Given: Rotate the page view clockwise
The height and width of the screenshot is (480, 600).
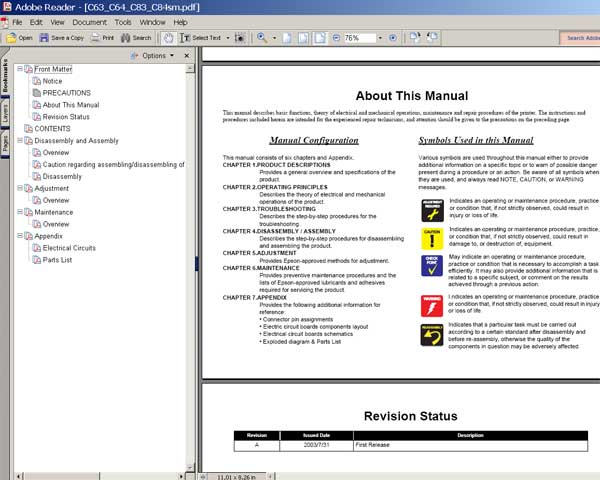Looking at the screenshot, I should (x=415, y=38).
